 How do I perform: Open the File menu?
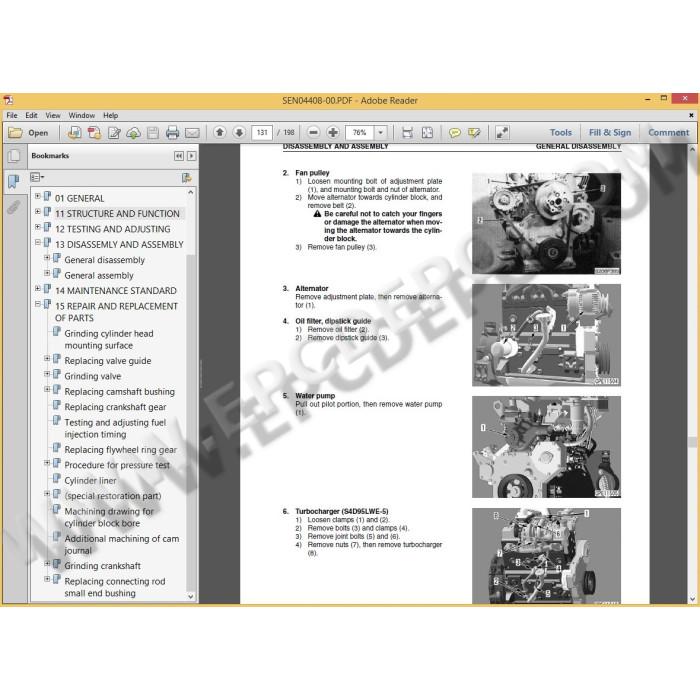point(12,115)
